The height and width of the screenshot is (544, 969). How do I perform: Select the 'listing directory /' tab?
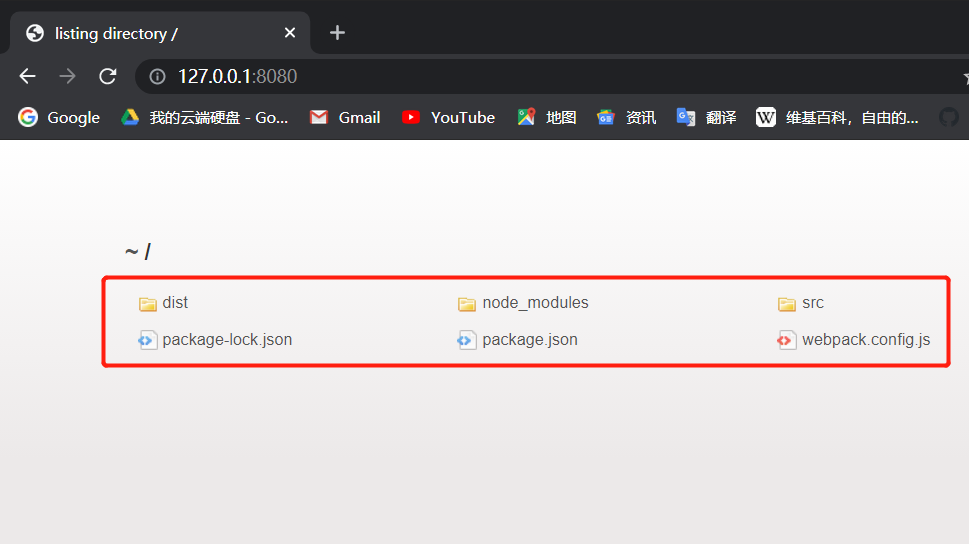159,33
